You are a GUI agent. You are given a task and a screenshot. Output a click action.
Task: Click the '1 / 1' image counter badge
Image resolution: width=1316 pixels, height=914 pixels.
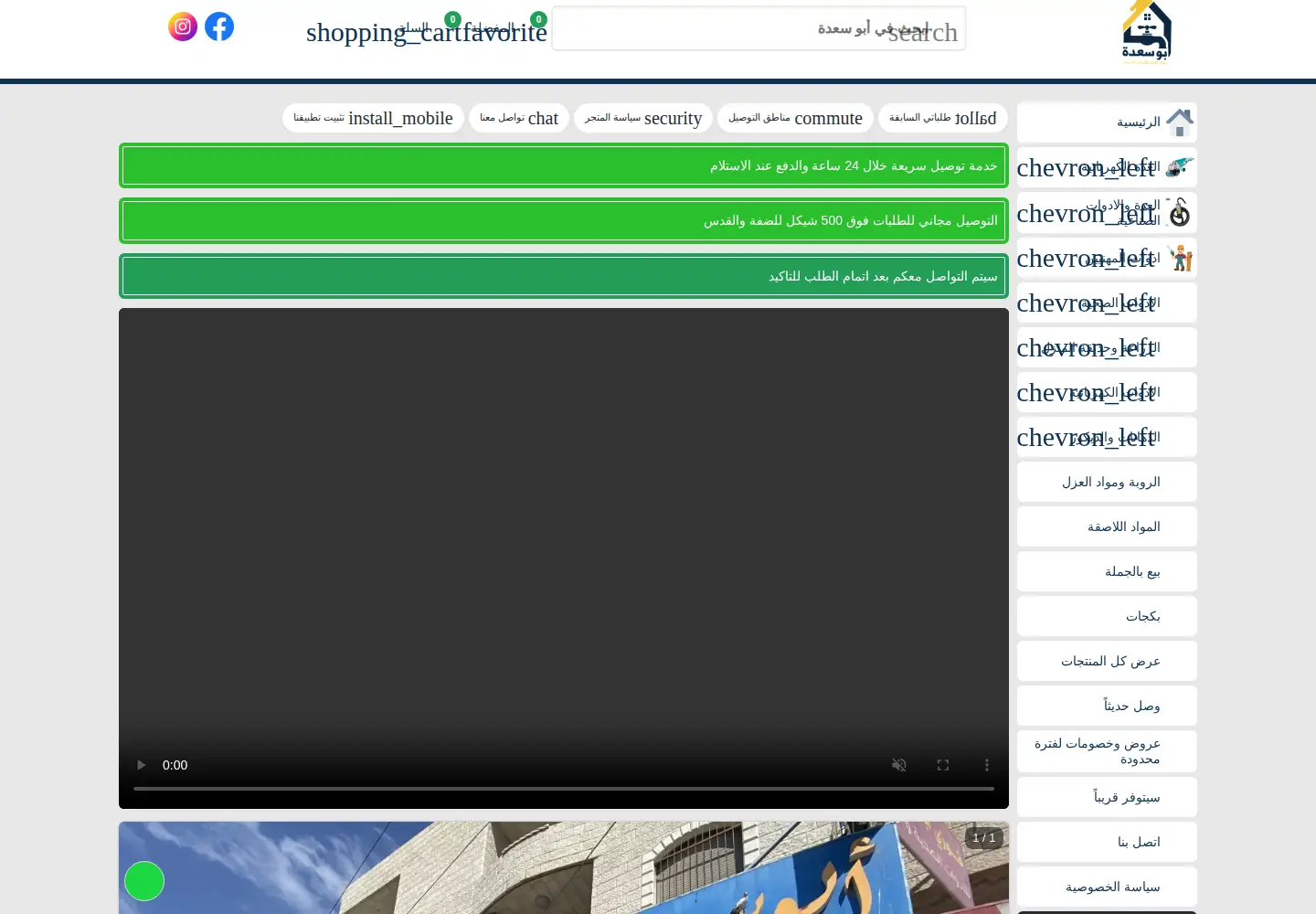[x=984, y=838]
